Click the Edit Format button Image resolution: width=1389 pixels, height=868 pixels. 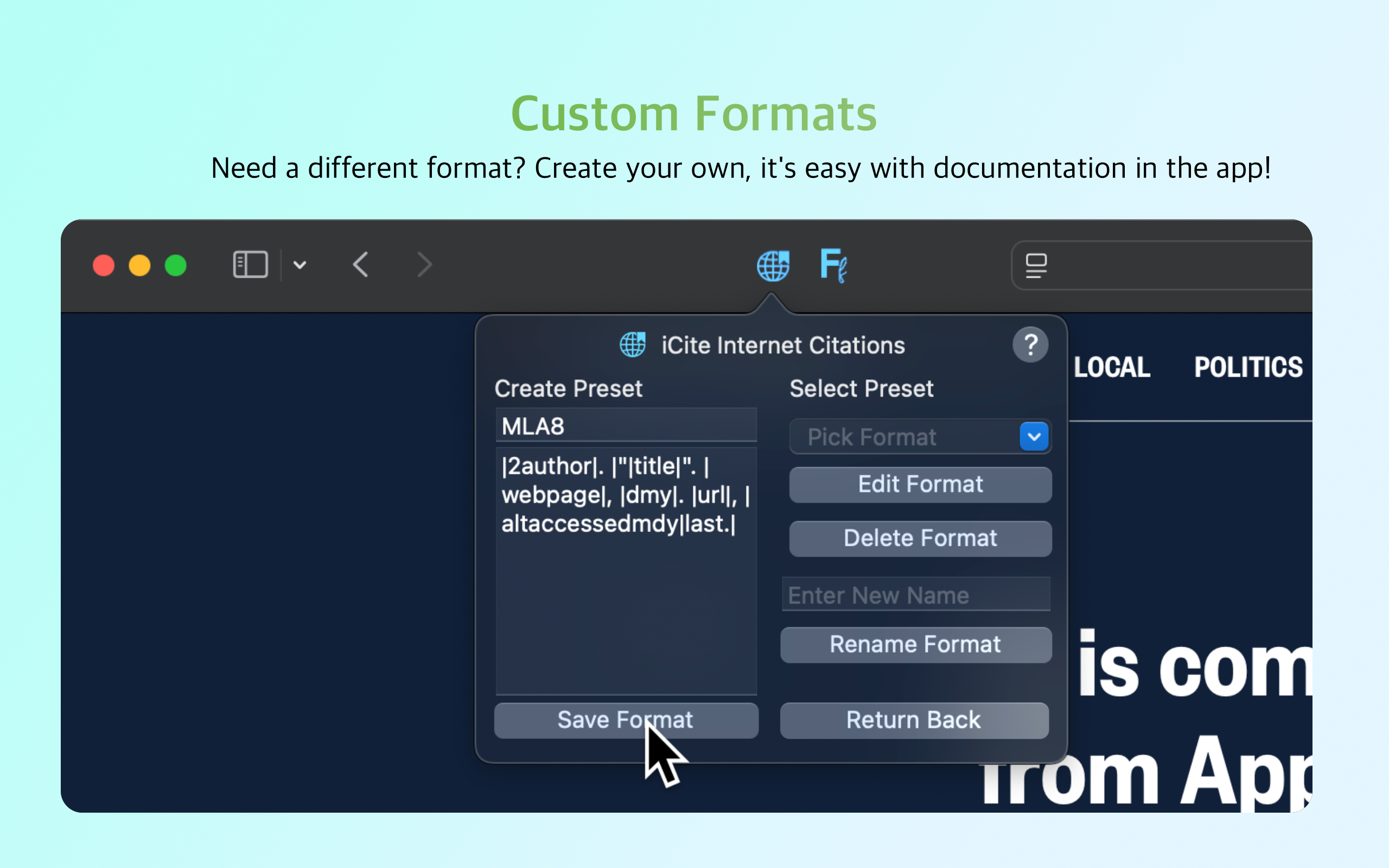coord(920,484)
